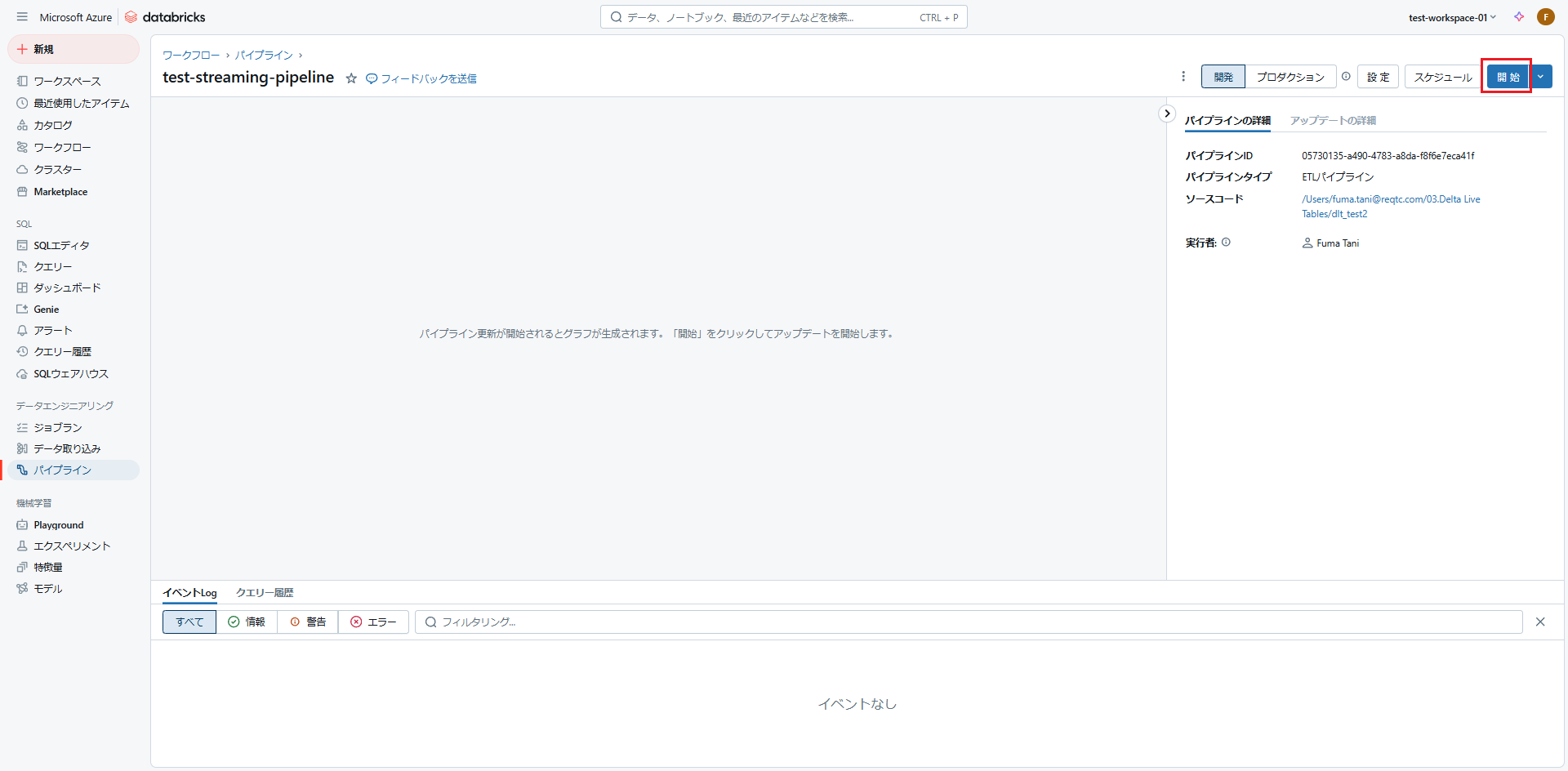This screenshot has width=1568, height=771.
Task: Go to カタログ in the sidebar
Action: click(73, 125)
